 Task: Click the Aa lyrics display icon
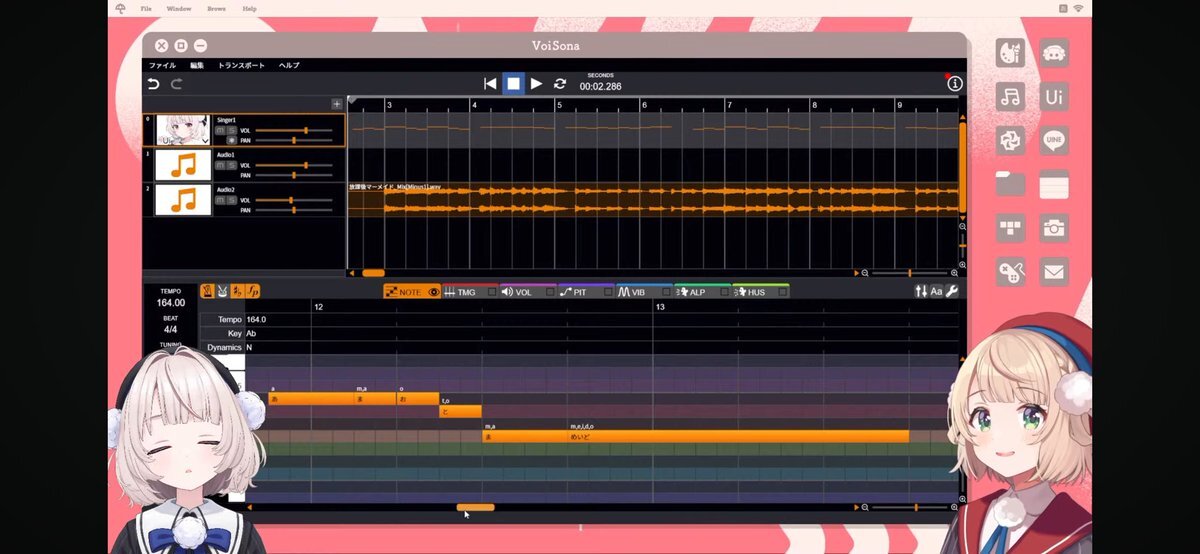point(937,291)
